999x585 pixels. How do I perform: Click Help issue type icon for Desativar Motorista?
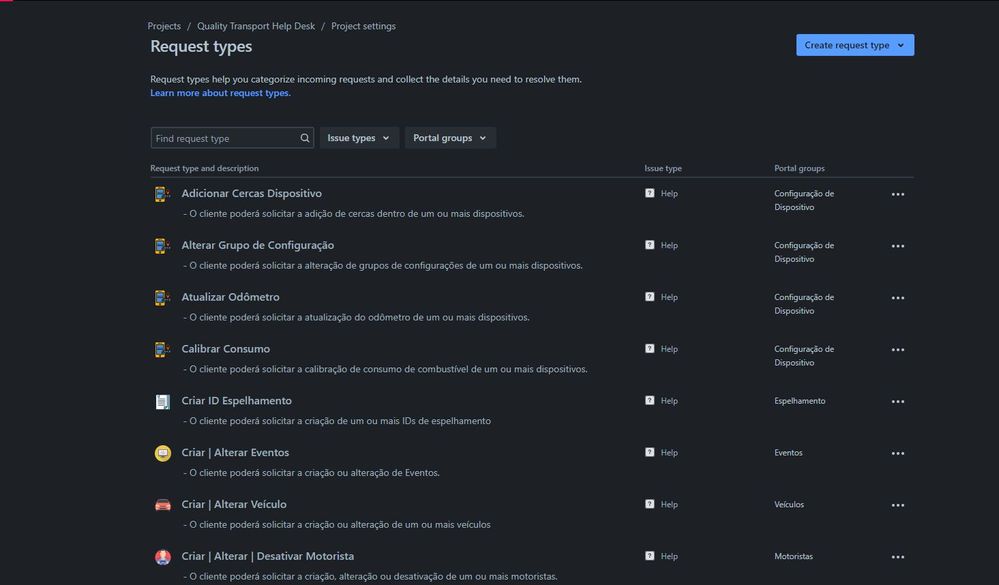pyautogui.click(x=649, y=556)
